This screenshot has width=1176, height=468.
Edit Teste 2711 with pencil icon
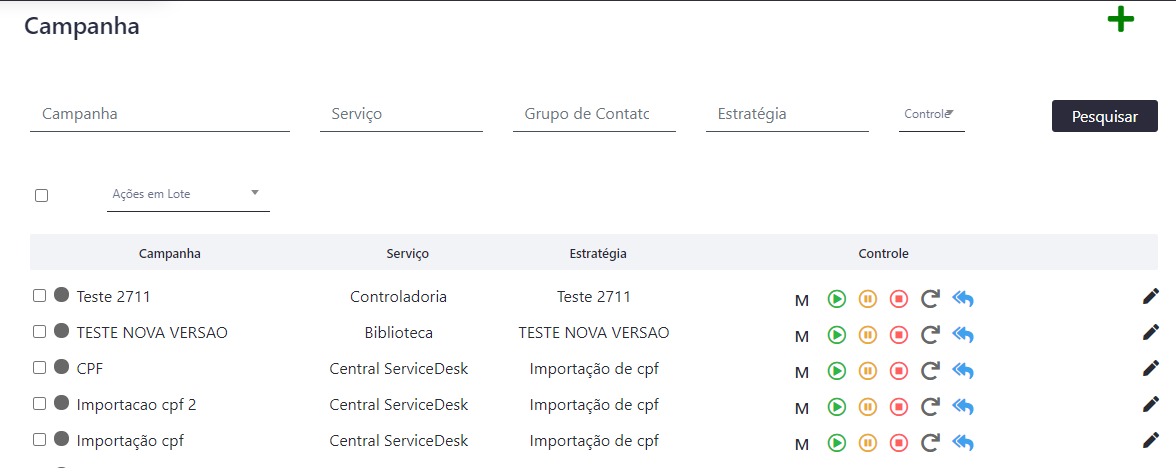(x=1150, y=297)
